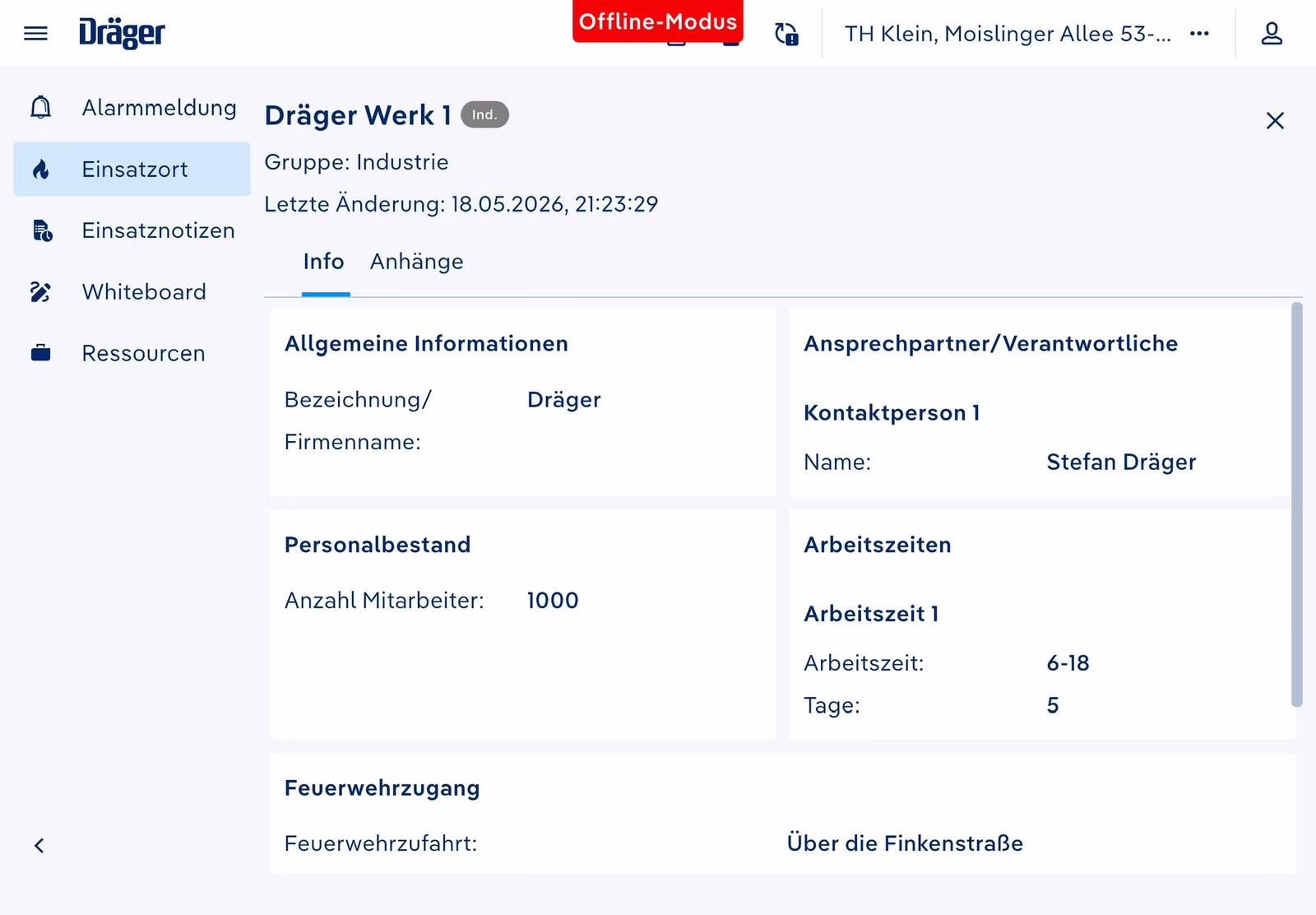1316x915 pixels.
Task: Open the hamburger navigation menu
Action: pos(35,34)
